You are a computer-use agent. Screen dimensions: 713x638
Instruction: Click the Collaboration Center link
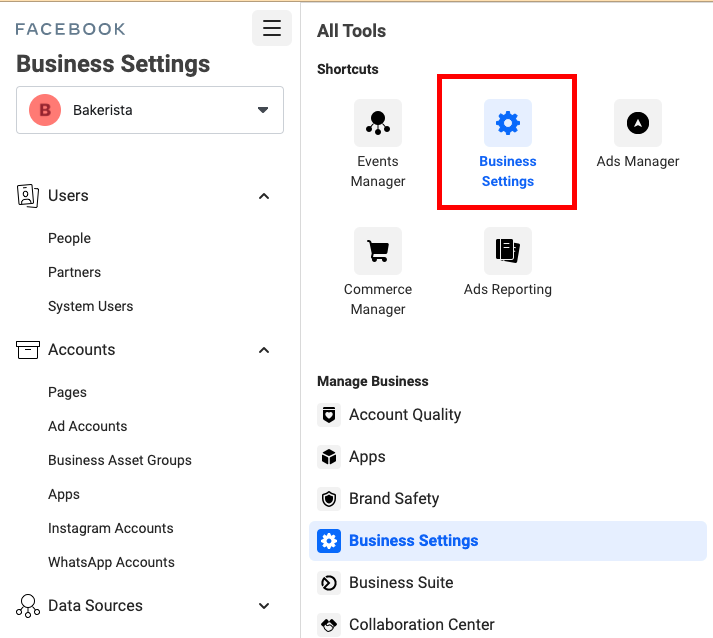click(422, 625)
